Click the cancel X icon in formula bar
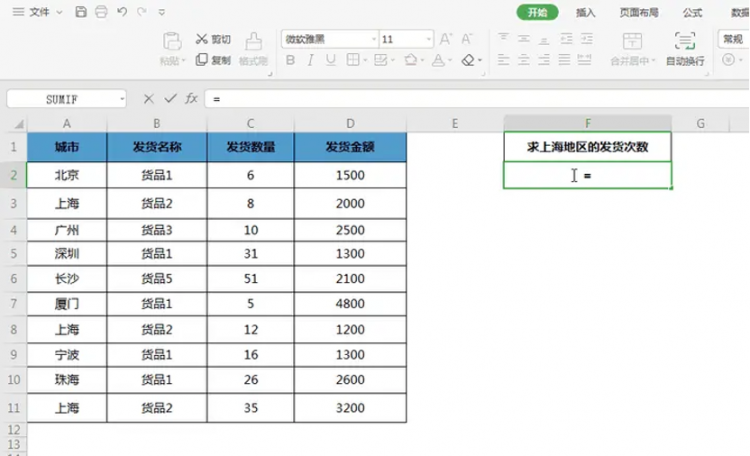This screenshot has width=750, height=456. [149, 99]
